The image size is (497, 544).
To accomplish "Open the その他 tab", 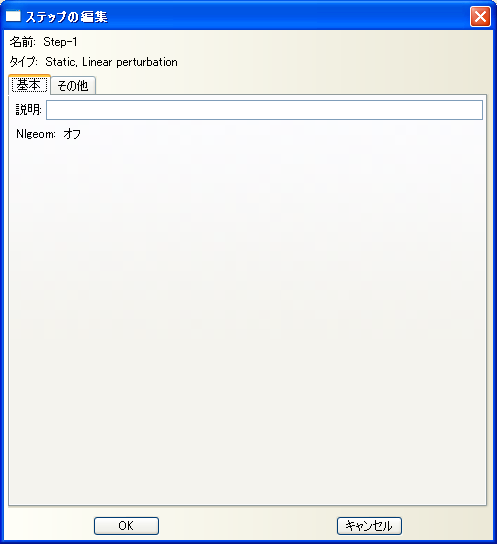I will coord(73,86).
